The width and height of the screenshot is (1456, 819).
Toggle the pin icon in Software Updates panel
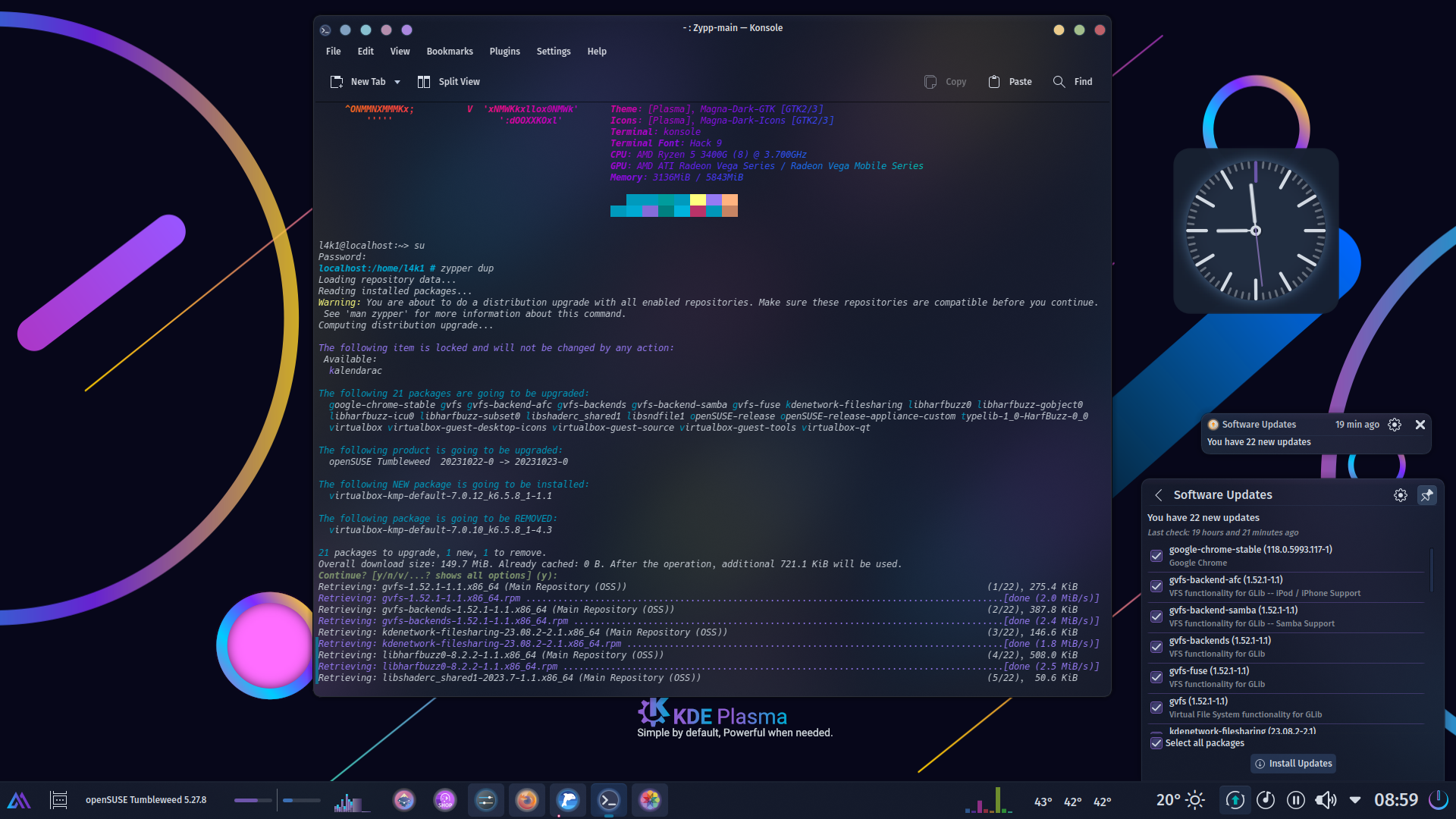[x=1427, y=495]
